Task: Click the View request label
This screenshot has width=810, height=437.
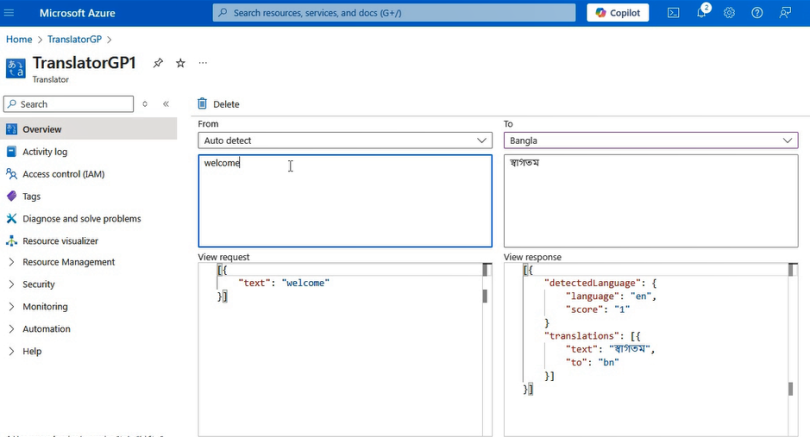Action: (x=224, y=257)
